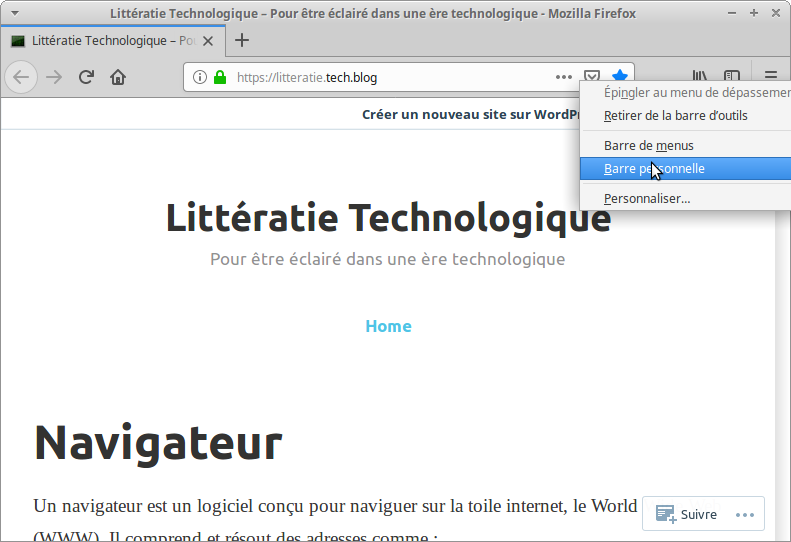Click the Forward navigation arrow
Image resolution: width=791 pixels, height=542 pixels.
tap(54, 77)
